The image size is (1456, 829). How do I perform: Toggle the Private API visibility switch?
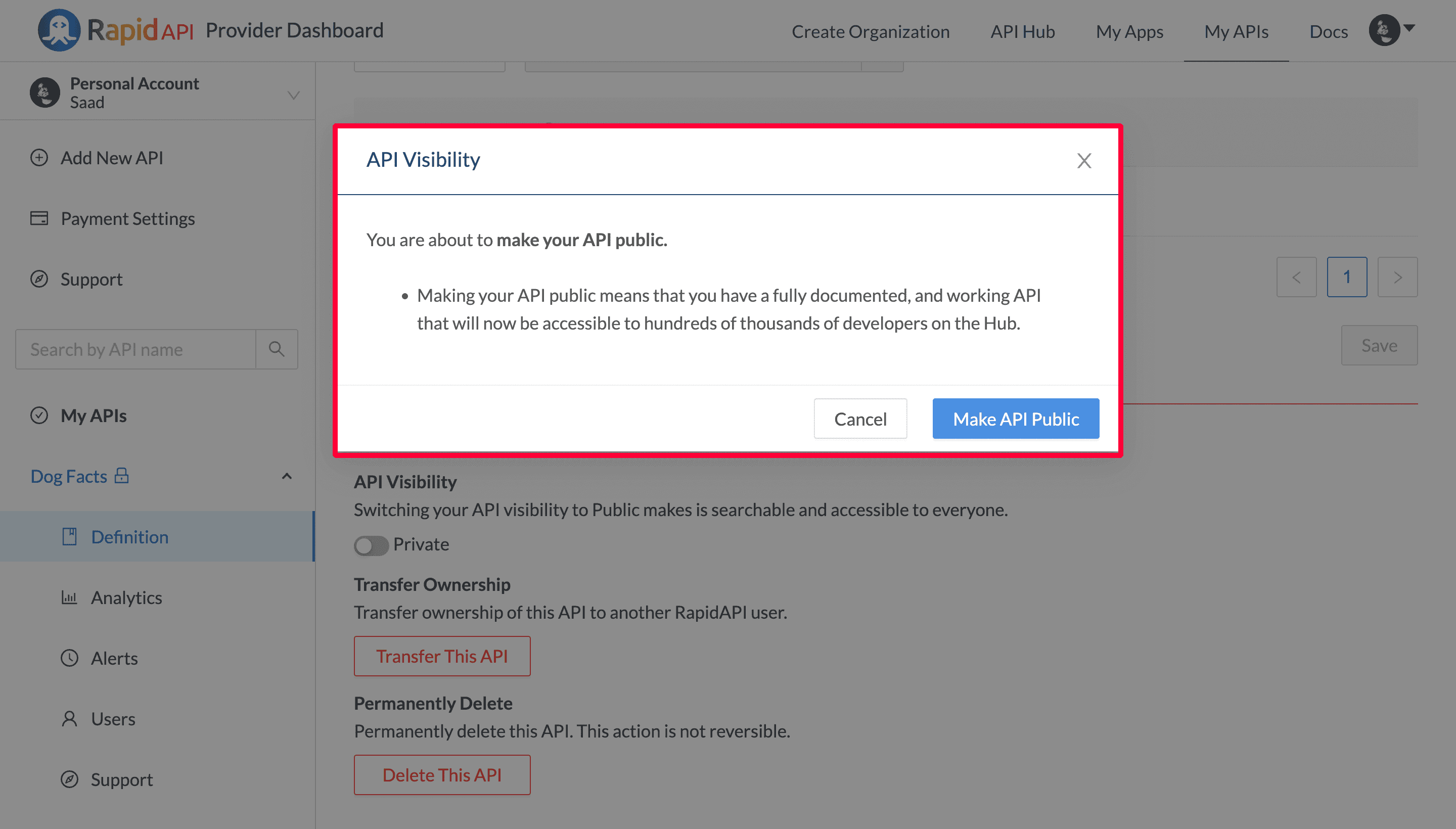pos(369,544)
